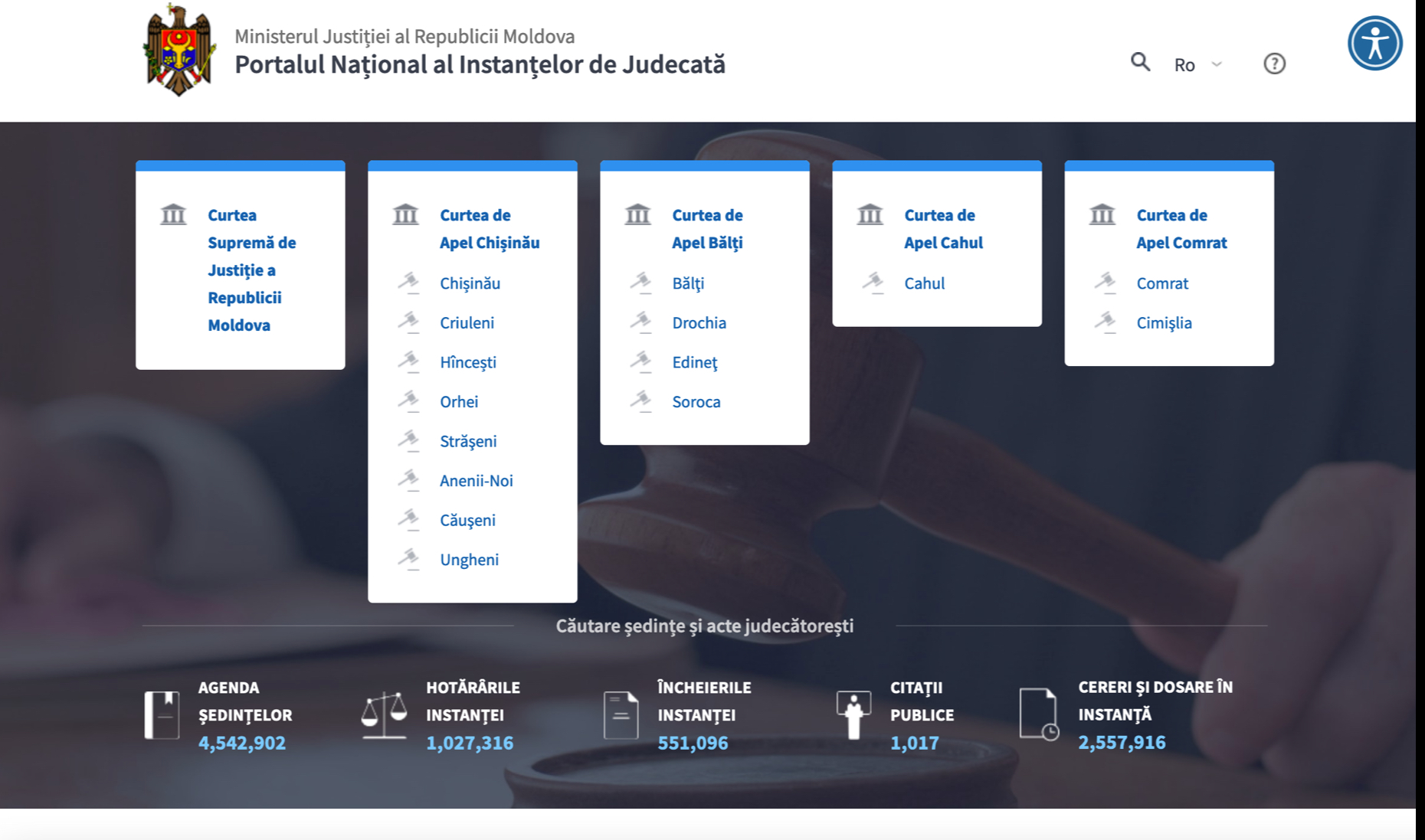Select Ungheni from the Chișinău list
The width and height of the screenshot is (1425, 840).
[x=469, y=560]
